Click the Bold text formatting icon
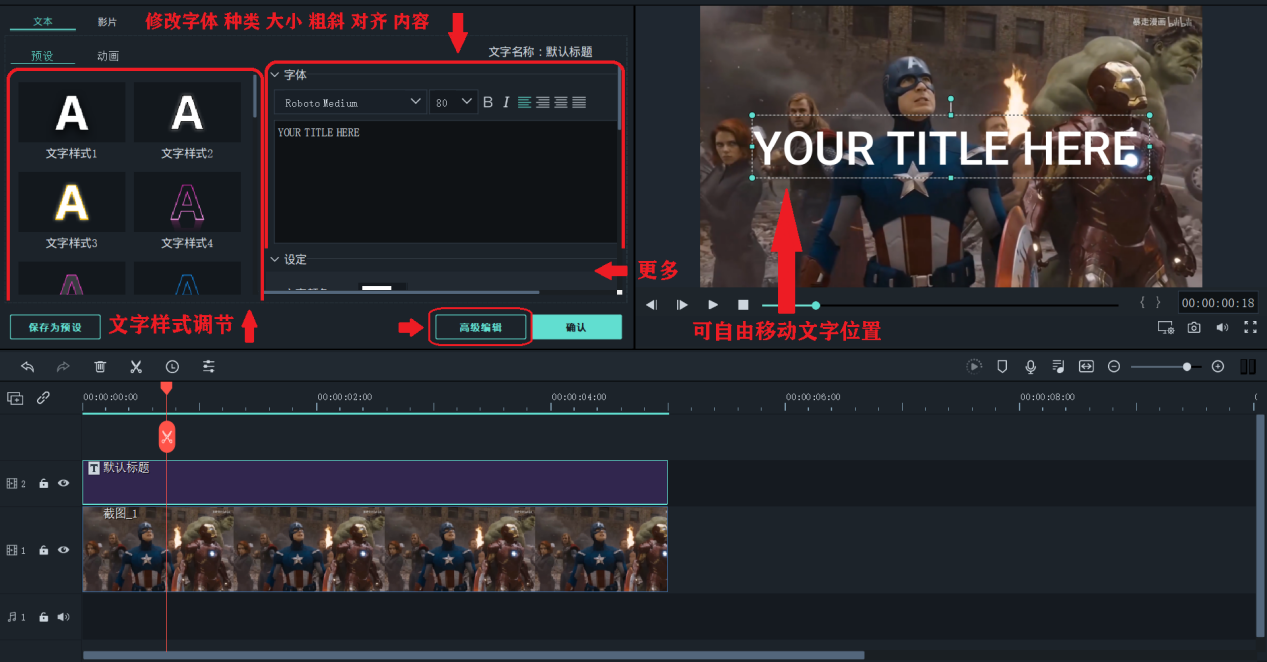This screenshot has width=1267, height=662. [488, 102]
